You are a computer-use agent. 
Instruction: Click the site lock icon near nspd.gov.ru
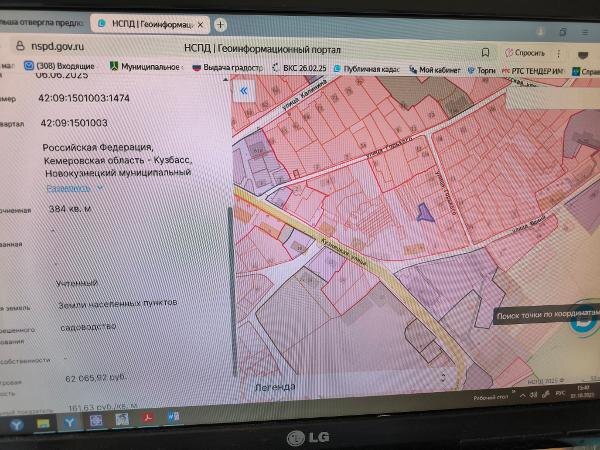[20, 46]
